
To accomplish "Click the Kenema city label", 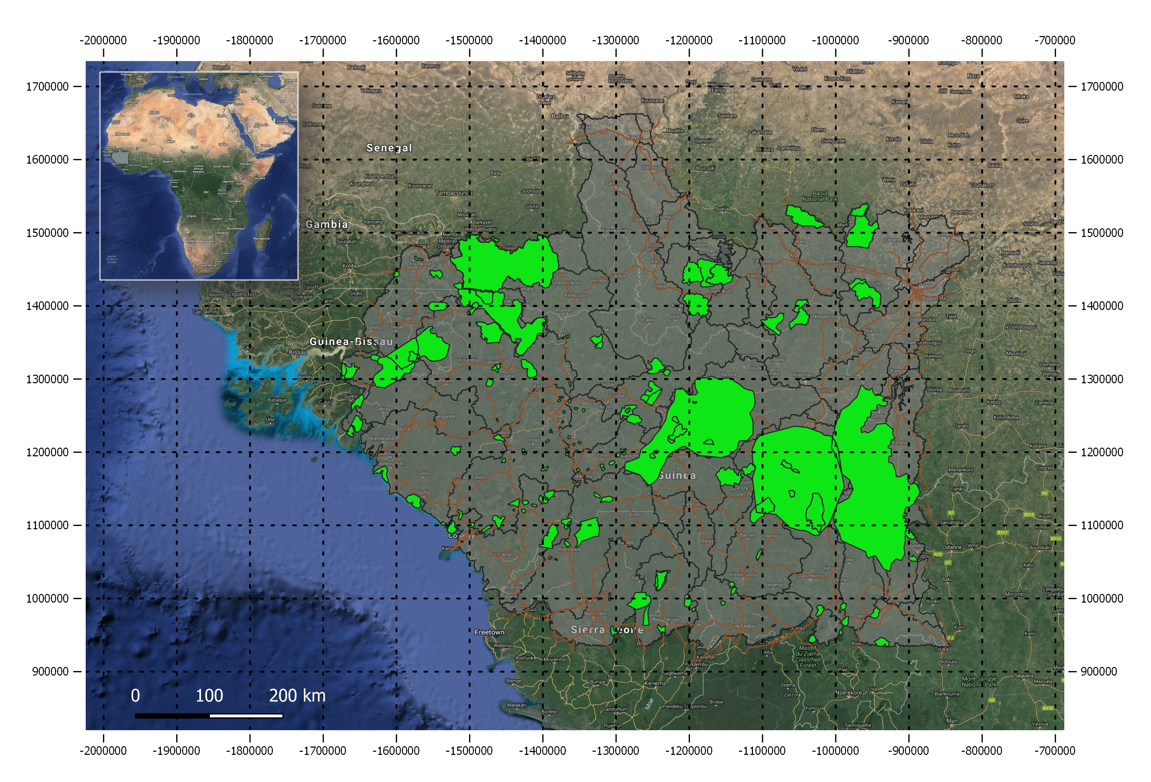I will point(655,684).
